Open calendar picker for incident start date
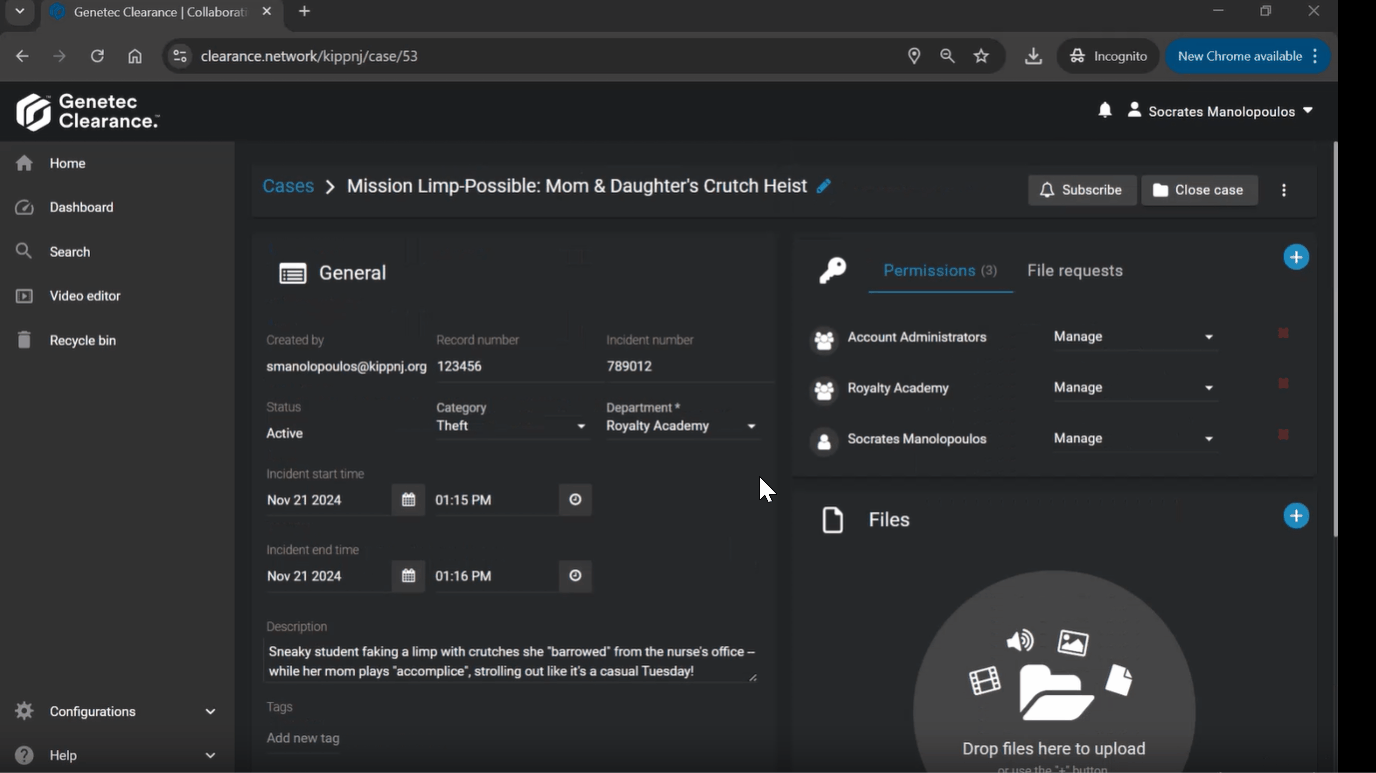The image size is (1376, 773). (x=408, y=500)
